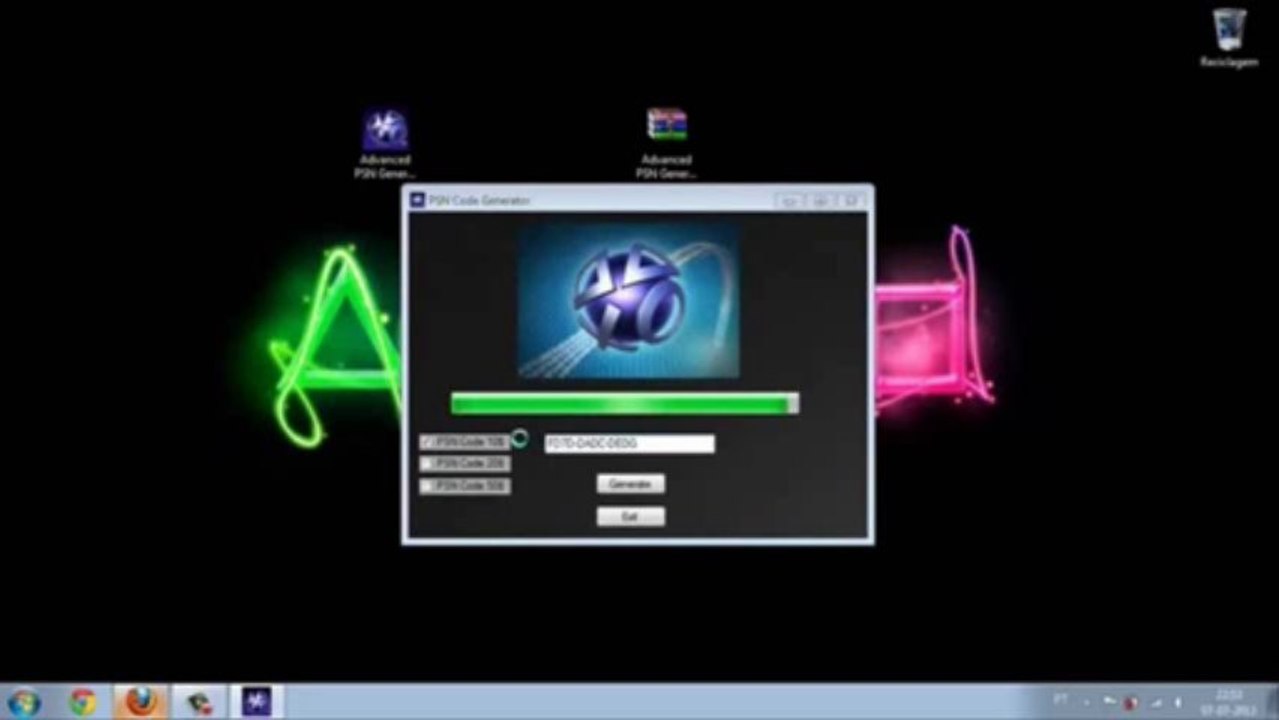Click the taskbar icon right of Firefox
This screenshot has width=1279, height=720.
pyautogui.click(x=199, y=702)
